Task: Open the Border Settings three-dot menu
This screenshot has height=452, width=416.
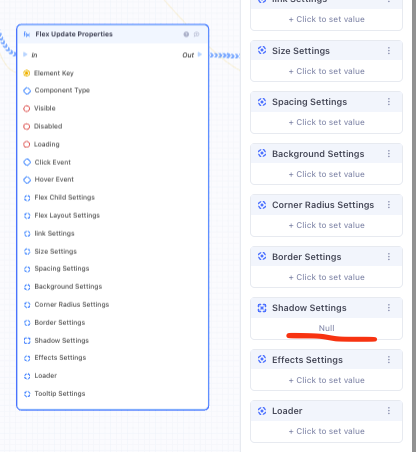Action: click(x=389, y=257)
